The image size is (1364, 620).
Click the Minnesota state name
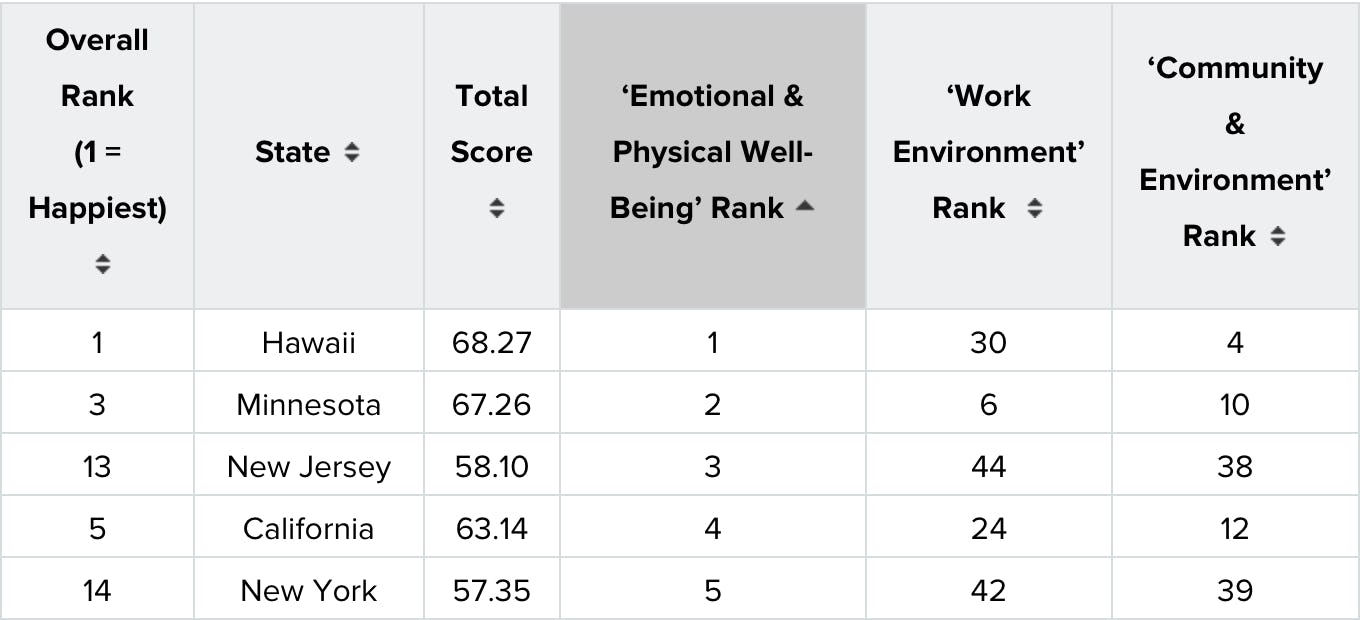coord(308,404)
